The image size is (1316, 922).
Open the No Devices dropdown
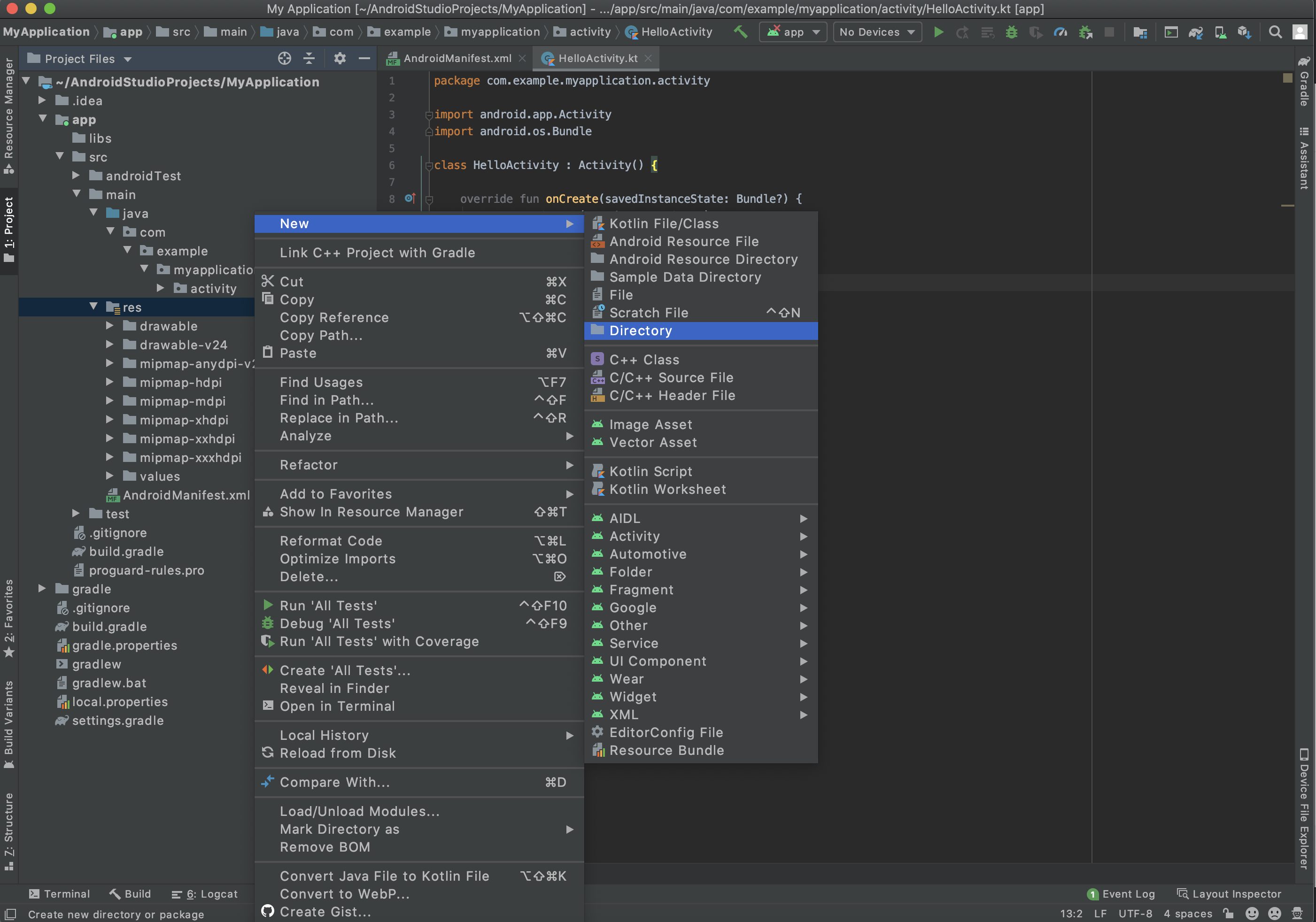(x=876, y=32)
